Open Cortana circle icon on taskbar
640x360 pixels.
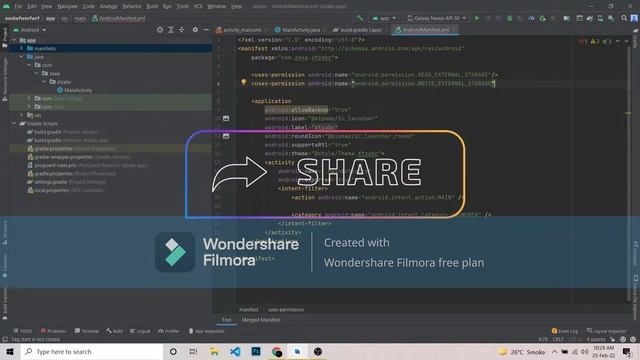point(173,351)
